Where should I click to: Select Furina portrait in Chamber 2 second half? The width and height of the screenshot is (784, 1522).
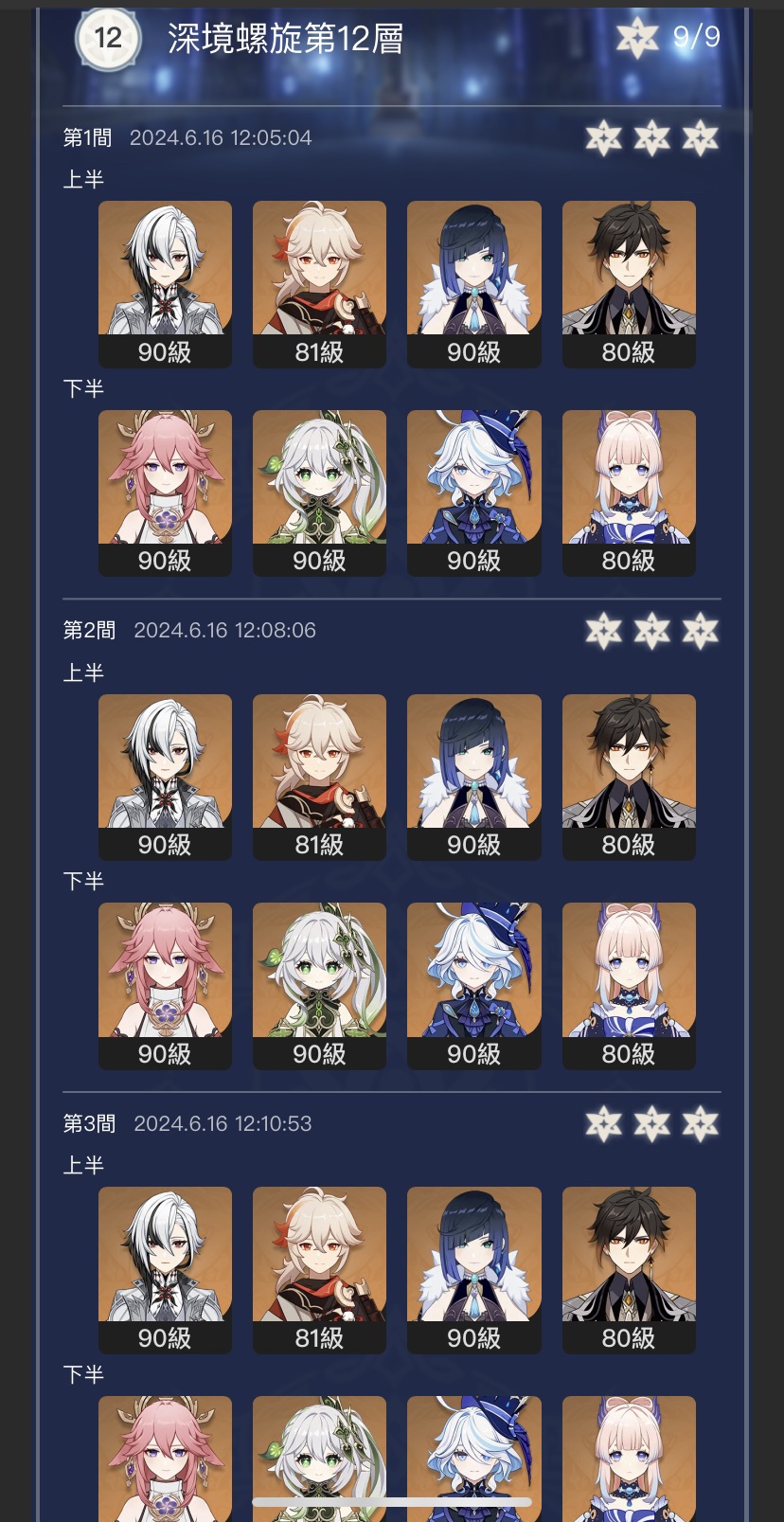click(474, 986)
